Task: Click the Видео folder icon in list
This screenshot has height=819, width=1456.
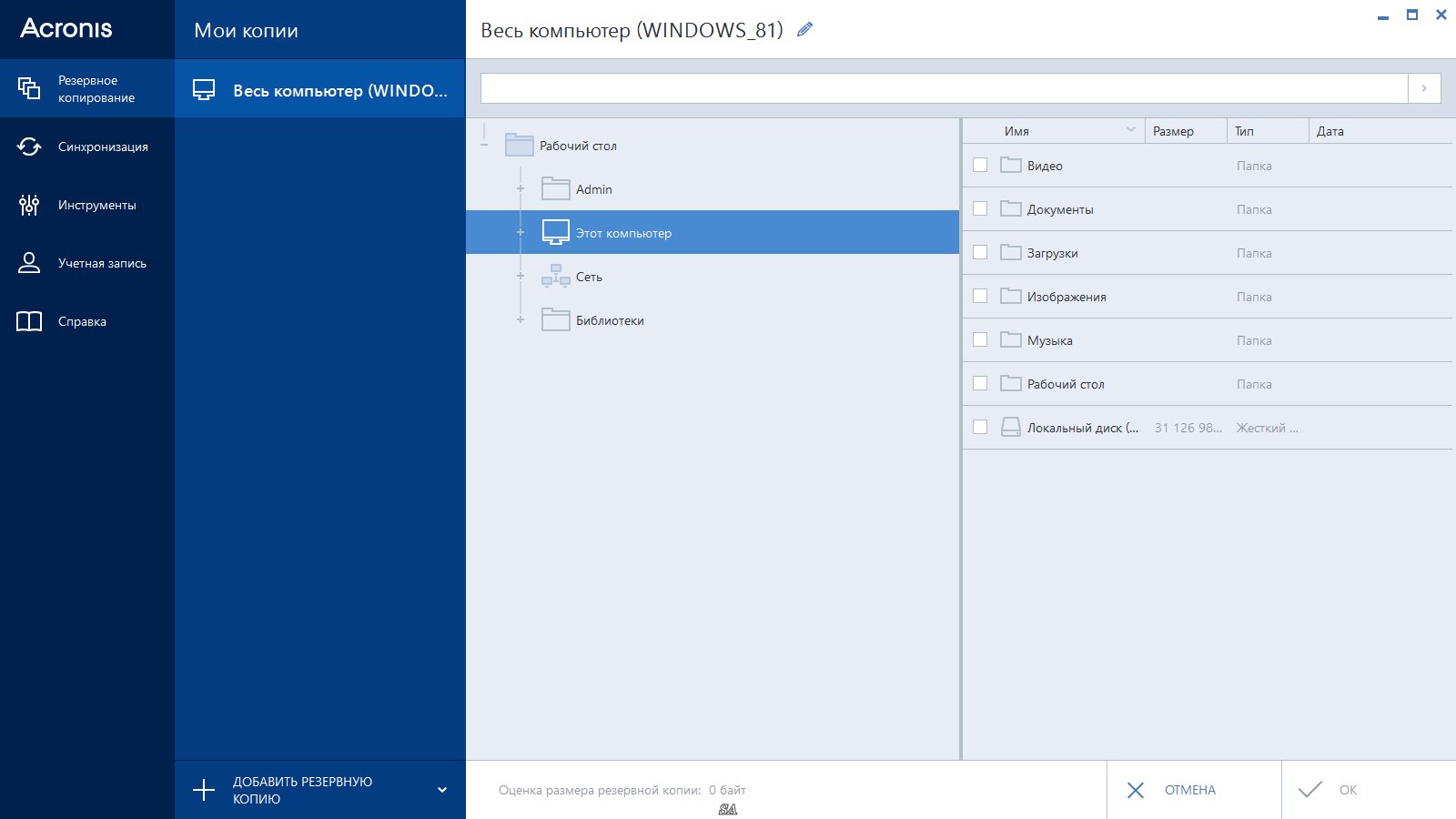Action: click(1010, 165)
